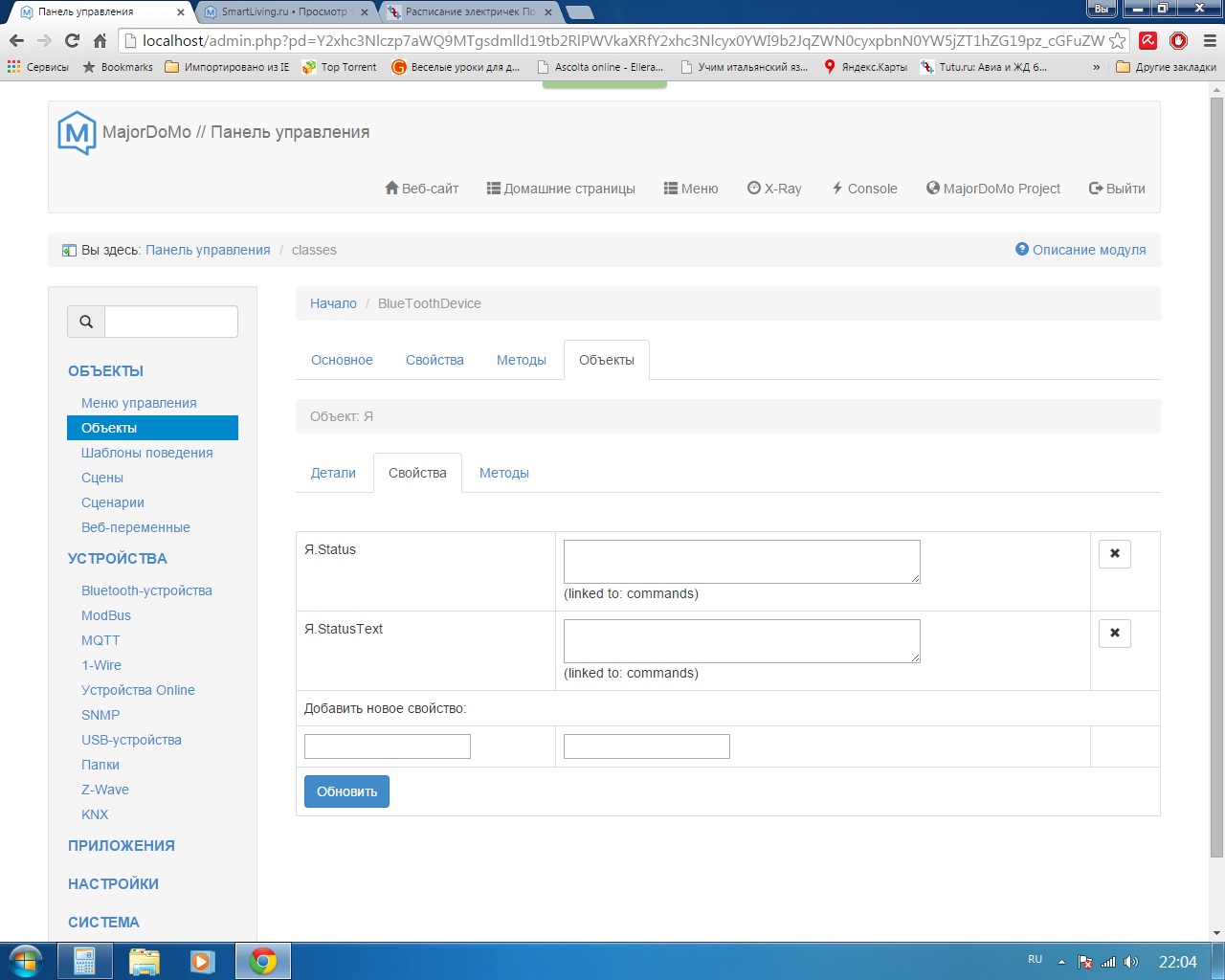1225x980 pixels.
Task: Open the Console link
Action: pos(864,189)
